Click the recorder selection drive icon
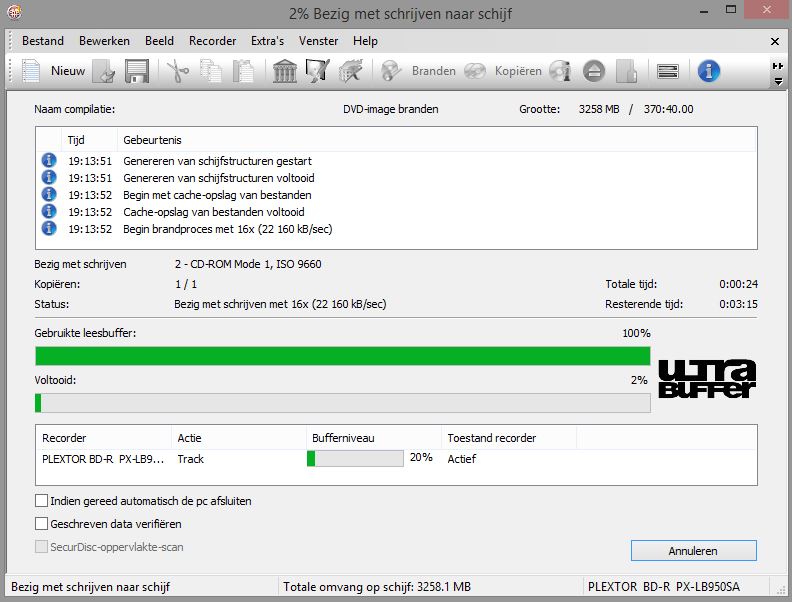Image resolution: width=792 pixels, height=602 pixels. (668, 71)
